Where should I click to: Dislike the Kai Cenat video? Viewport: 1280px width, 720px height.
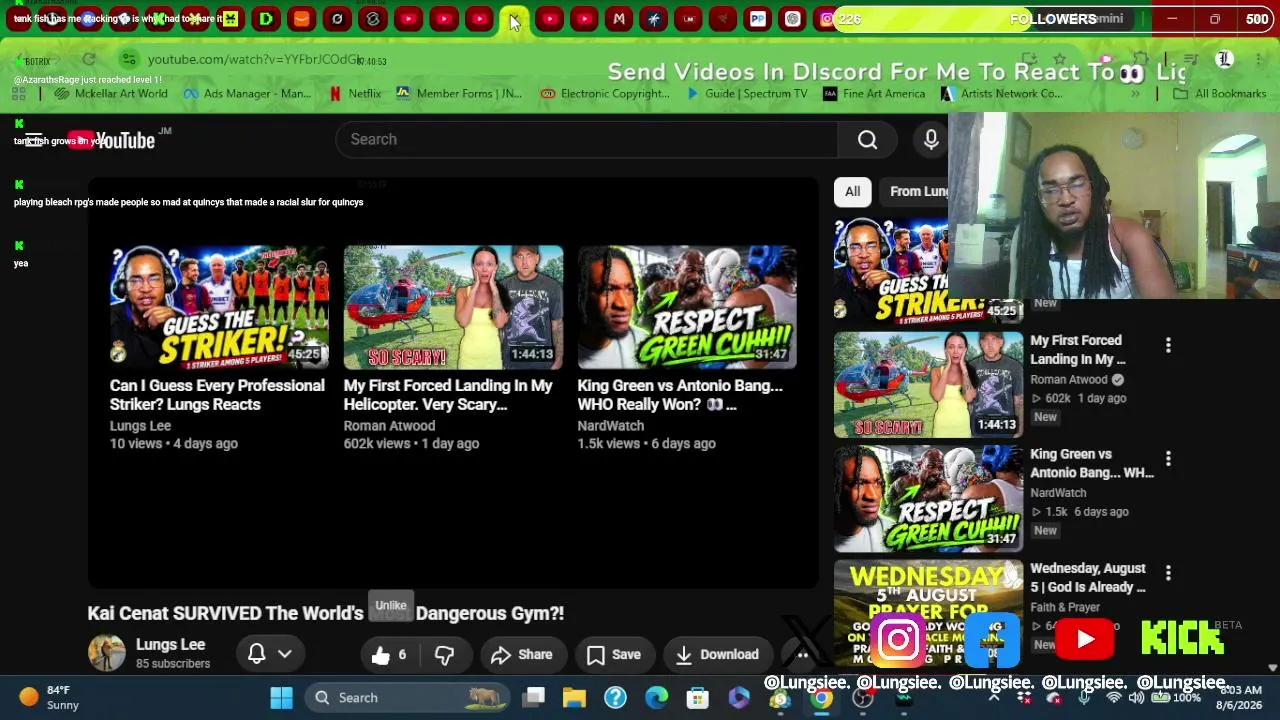(445, 655)
